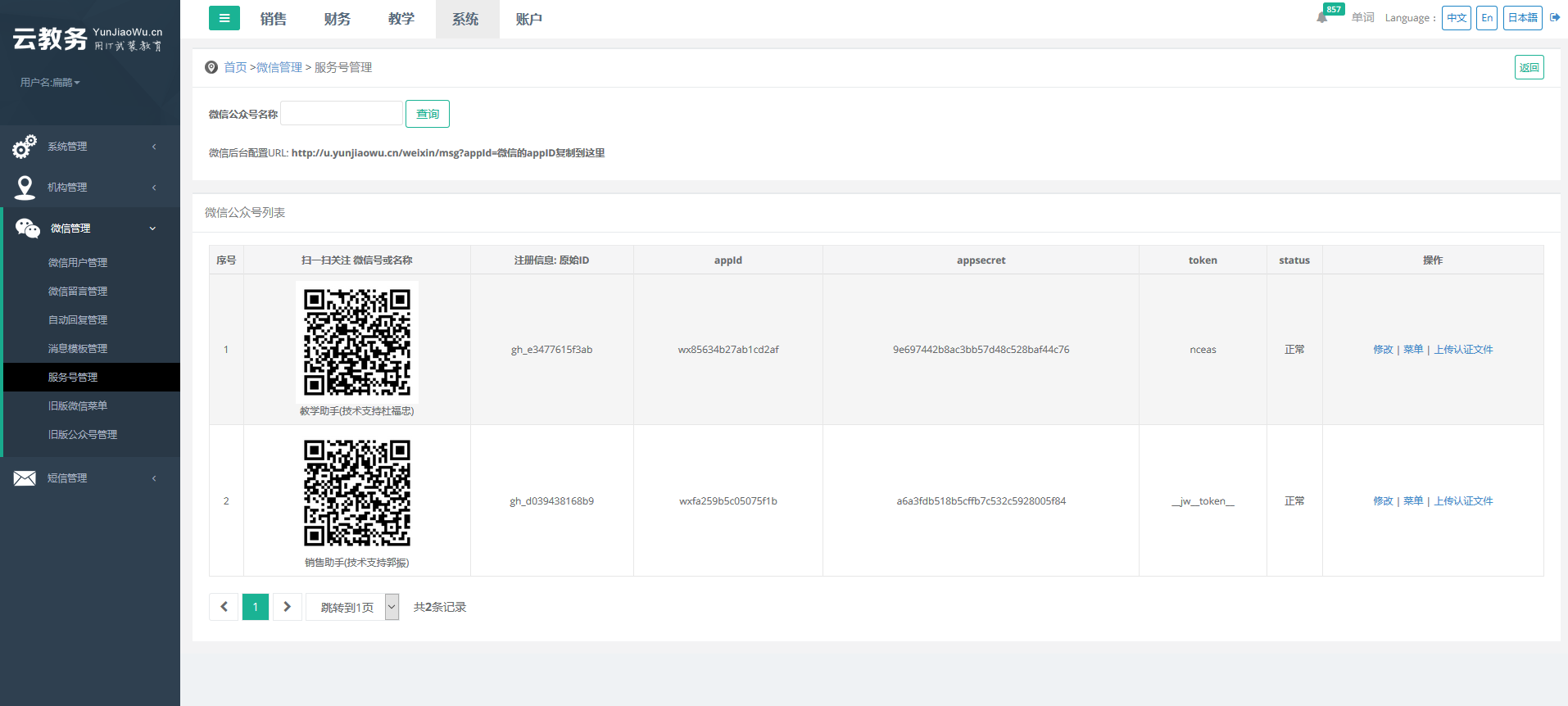Open the 账户 top menu
This screenshot has height=706, width=1568.
point(529,19)
